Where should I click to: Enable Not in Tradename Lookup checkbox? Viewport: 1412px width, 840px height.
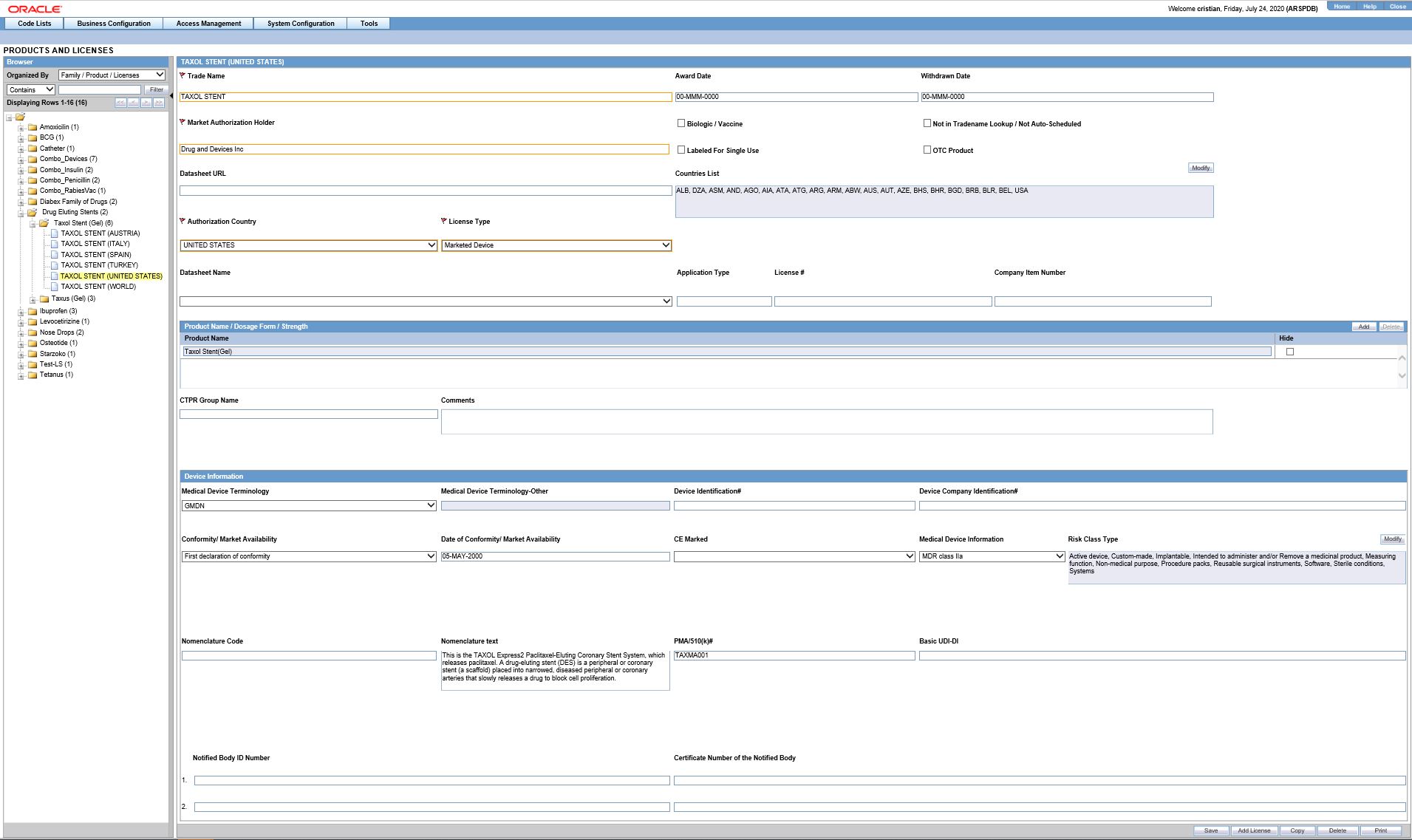927,123
